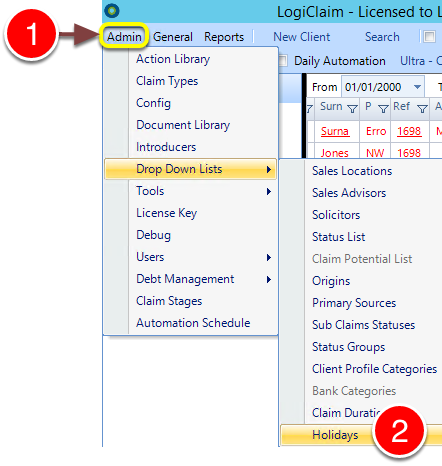The height and width of the screenshot is (466, 442).
Task: Toggle the checkbox beside Search
Action: [x=429, y=36]
